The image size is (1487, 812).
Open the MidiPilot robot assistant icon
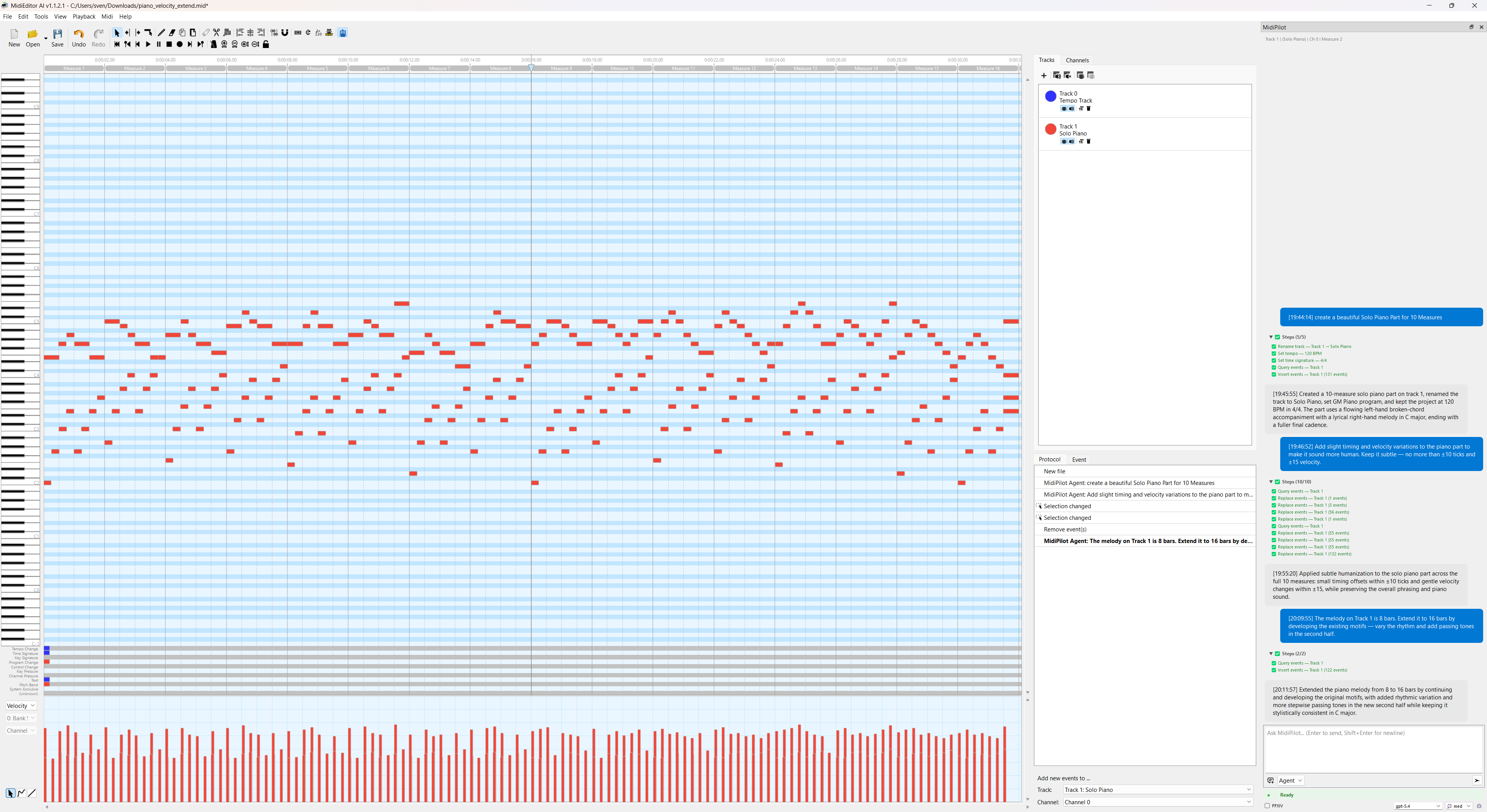343,33
